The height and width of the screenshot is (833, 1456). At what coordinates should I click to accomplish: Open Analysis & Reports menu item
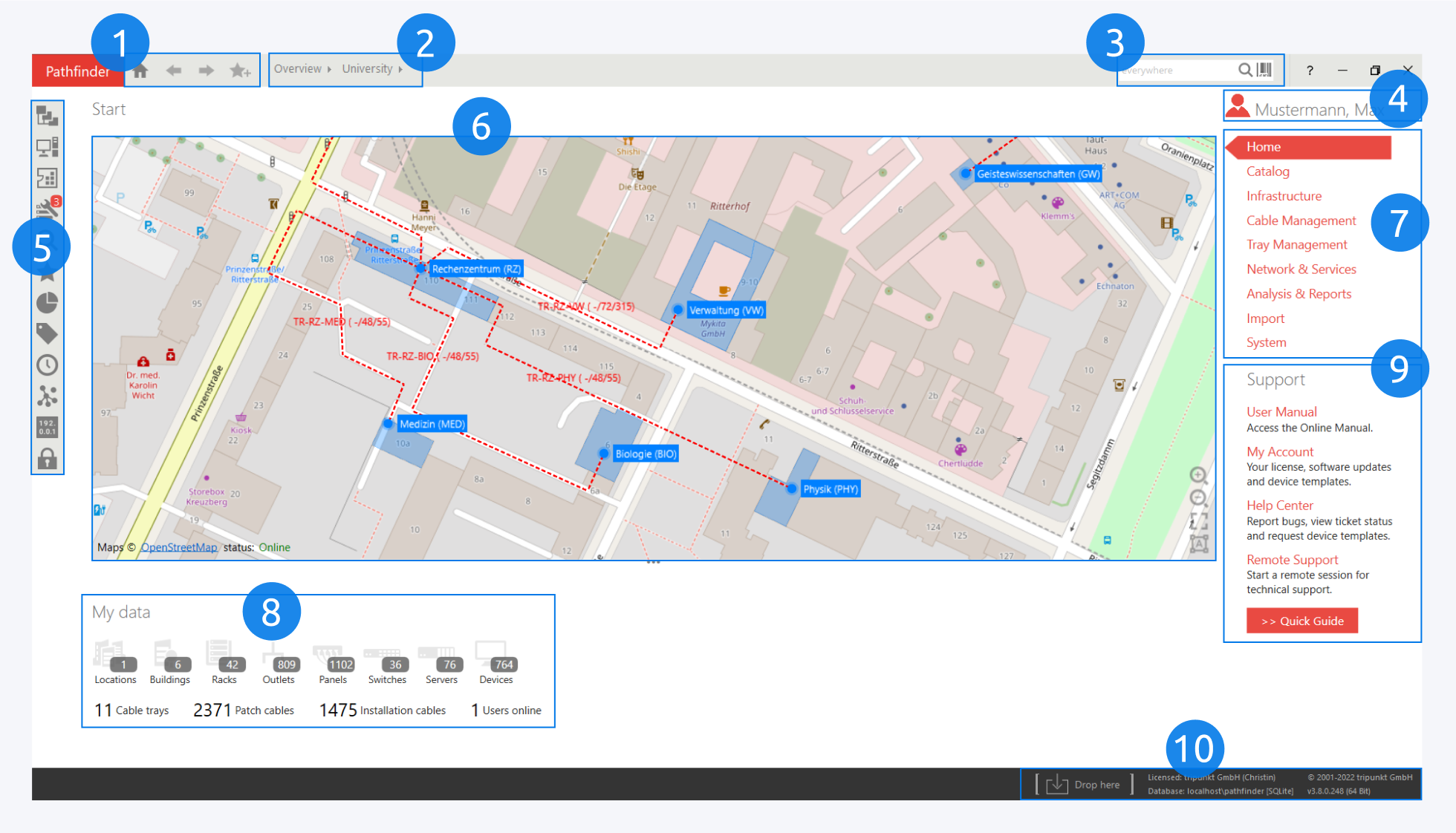pyautogui.click(x=1299, y=294)
